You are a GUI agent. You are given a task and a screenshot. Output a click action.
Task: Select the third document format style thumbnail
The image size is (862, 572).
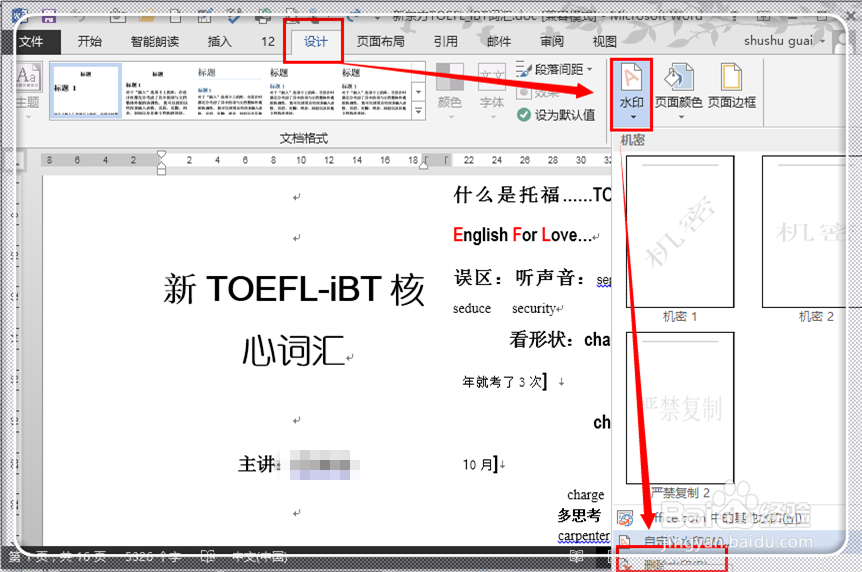click(230, 91)
